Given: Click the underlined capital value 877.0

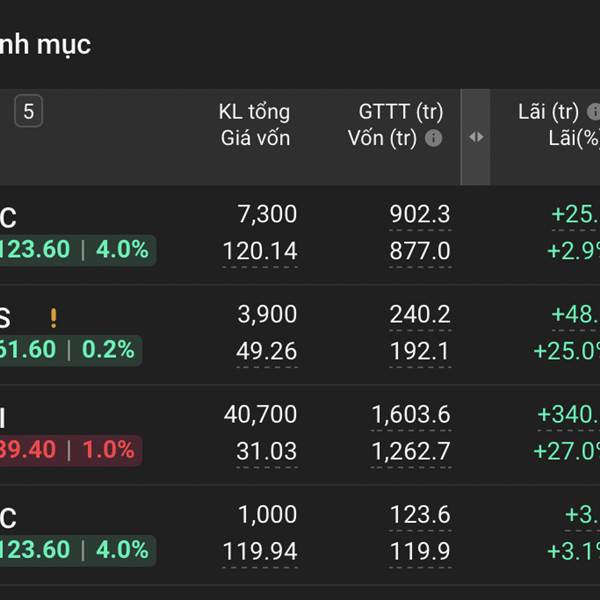Looking at the screenshot, I should click(x=420, y=251).
